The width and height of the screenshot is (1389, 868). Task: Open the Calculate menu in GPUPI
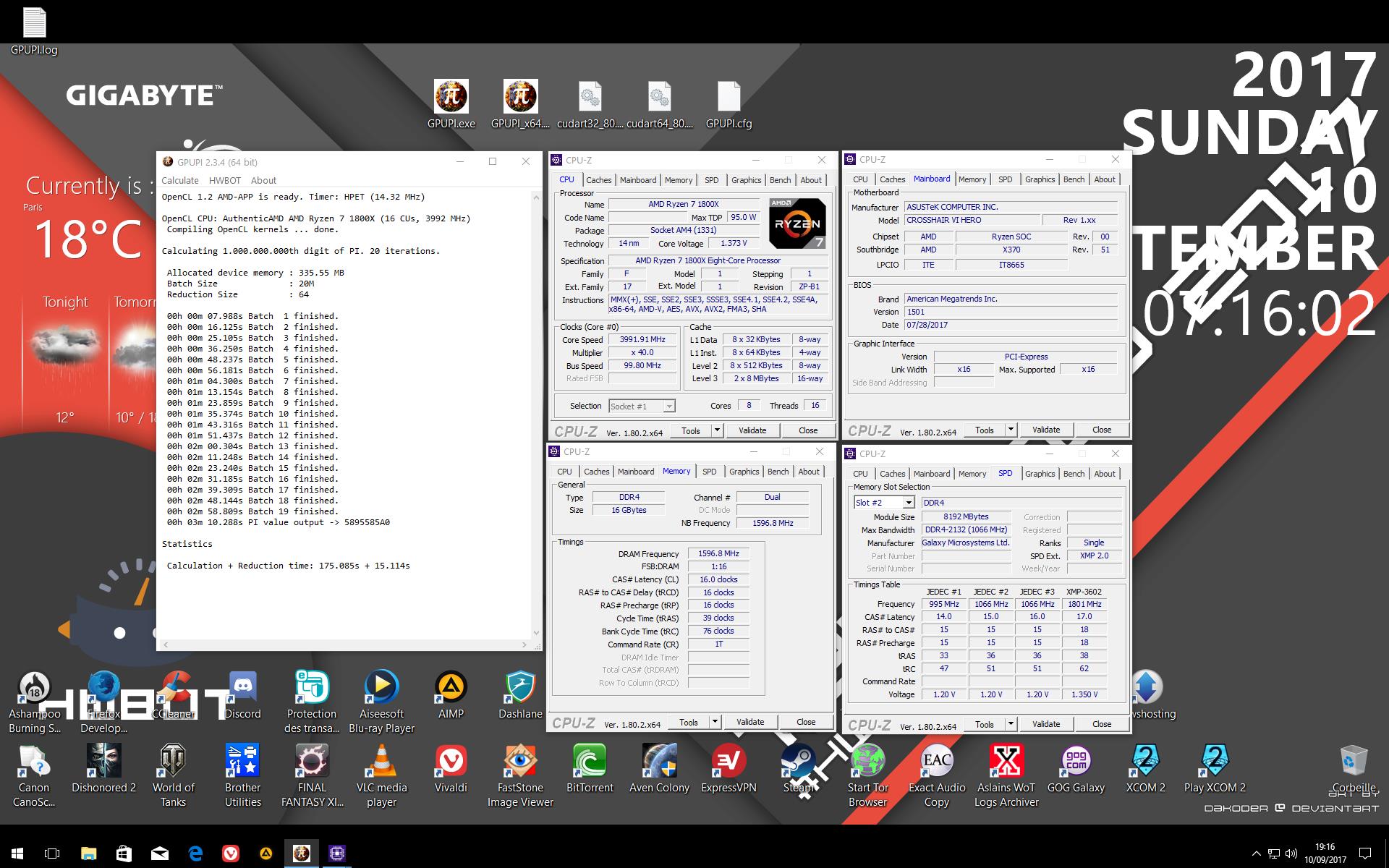click(x=179, y=180)
